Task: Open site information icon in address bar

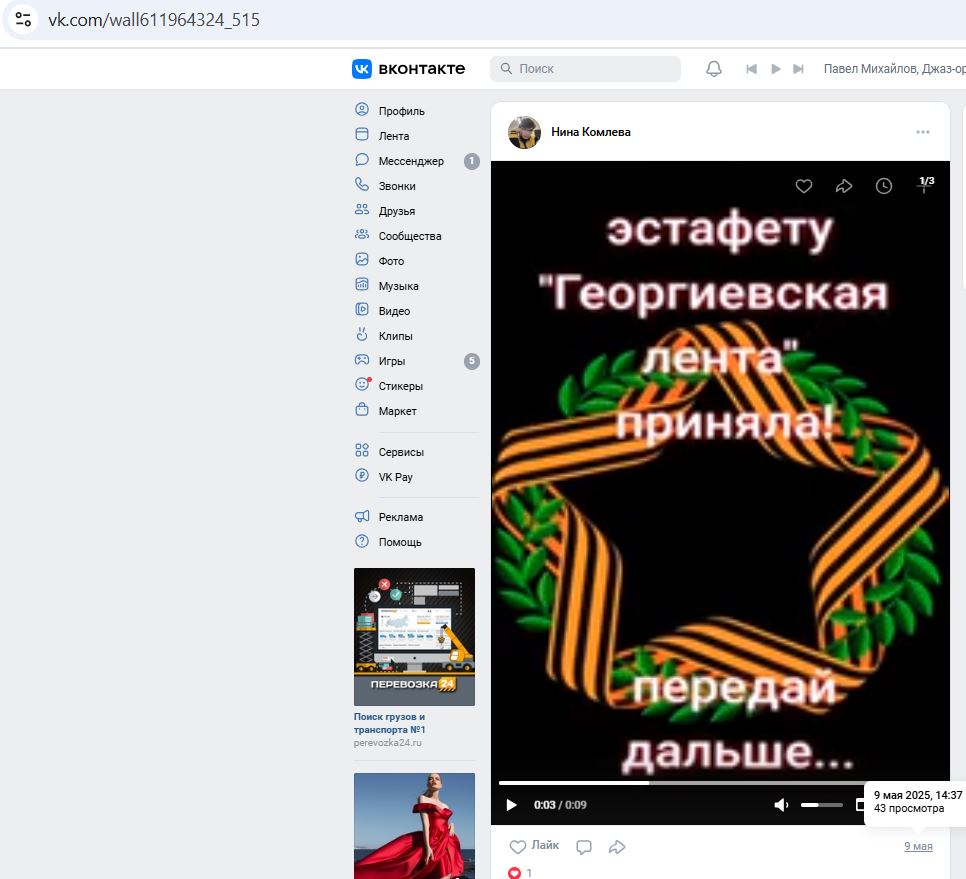Action: tap(23, 20)
